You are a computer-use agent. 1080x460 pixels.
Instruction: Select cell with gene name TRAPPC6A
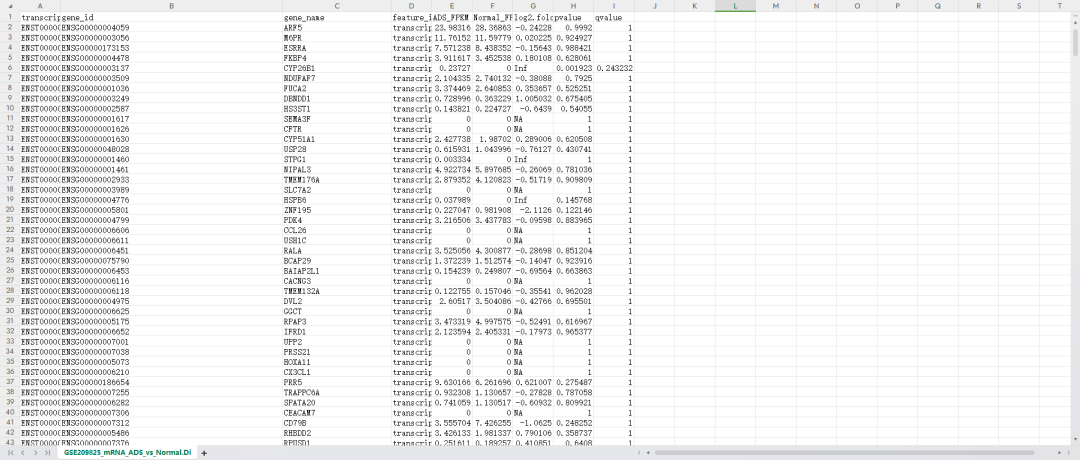click(x=336, y=392)
